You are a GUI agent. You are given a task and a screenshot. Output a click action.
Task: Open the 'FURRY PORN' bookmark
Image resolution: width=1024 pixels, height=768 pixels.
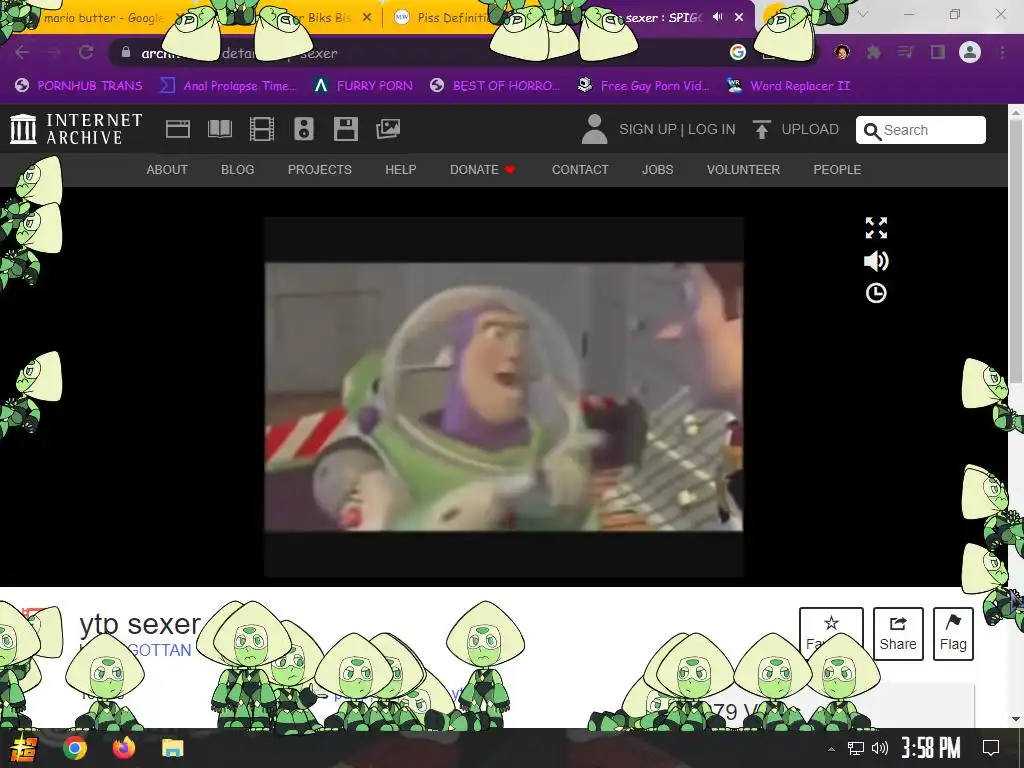363,86
